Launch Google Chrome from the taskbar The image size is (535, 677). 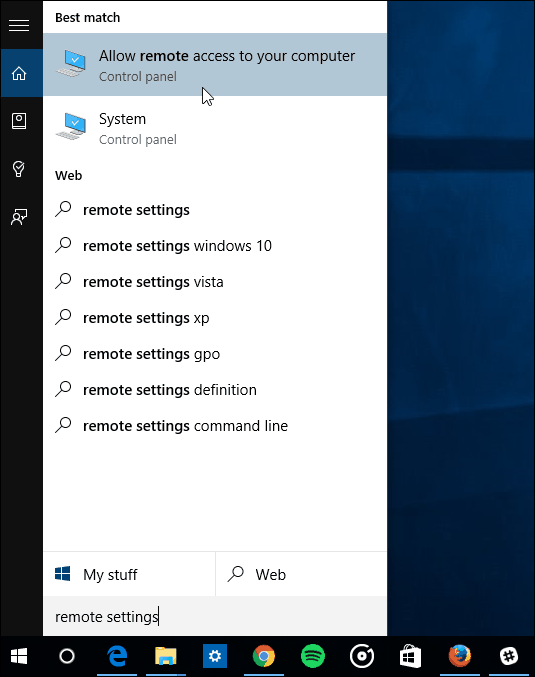point(264,656)
